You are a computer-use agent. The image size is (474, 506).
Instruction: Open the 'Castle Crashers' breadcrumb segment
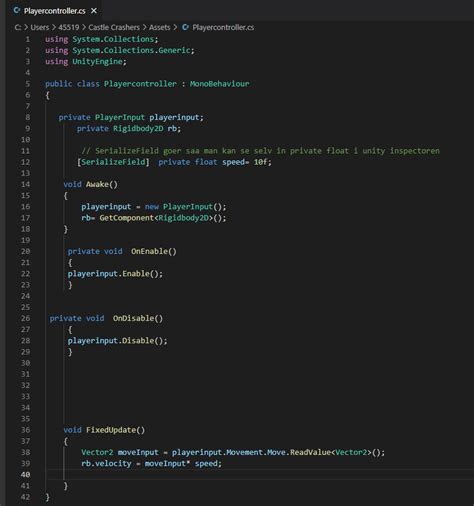(x=114, y=27)
